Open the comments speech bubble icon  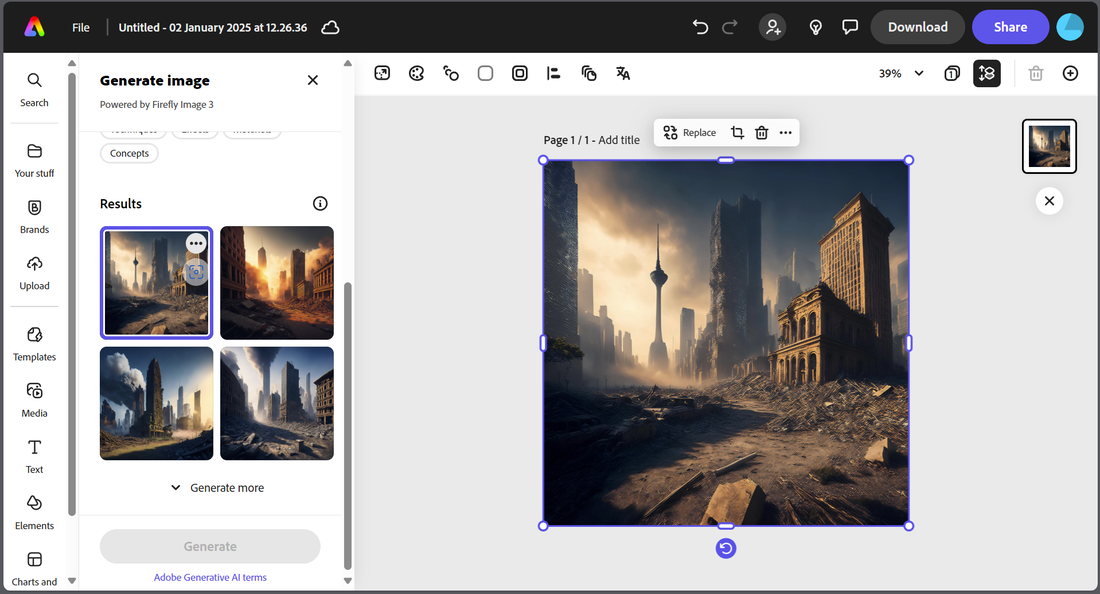pos(850,27)
